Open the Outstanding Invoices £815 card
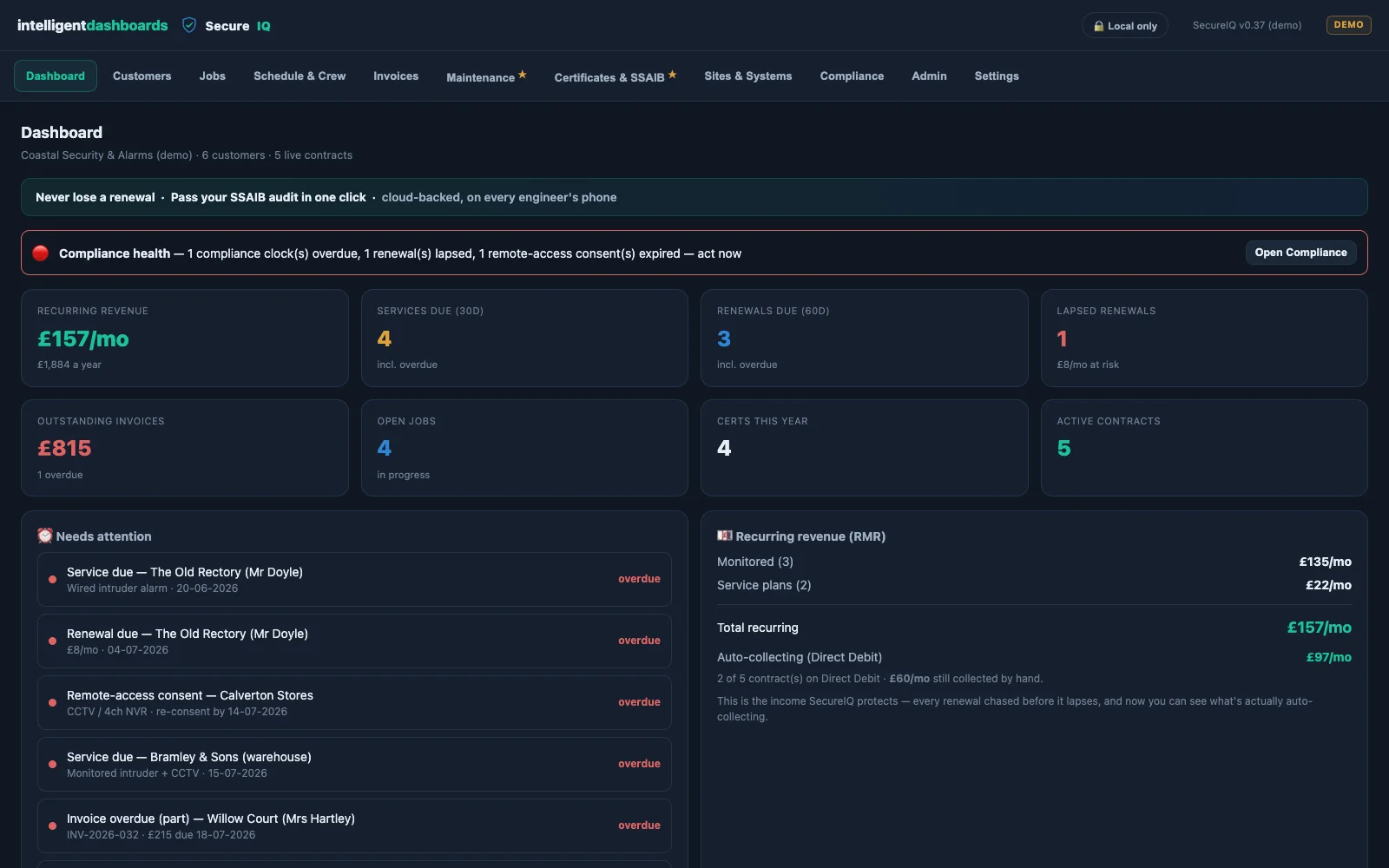 pos(185,448)
